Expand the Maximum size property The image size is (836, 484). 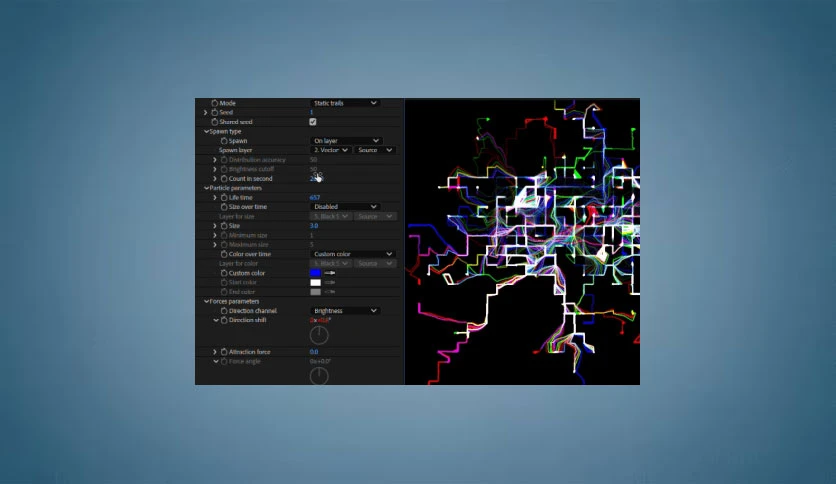click(215, 245)
